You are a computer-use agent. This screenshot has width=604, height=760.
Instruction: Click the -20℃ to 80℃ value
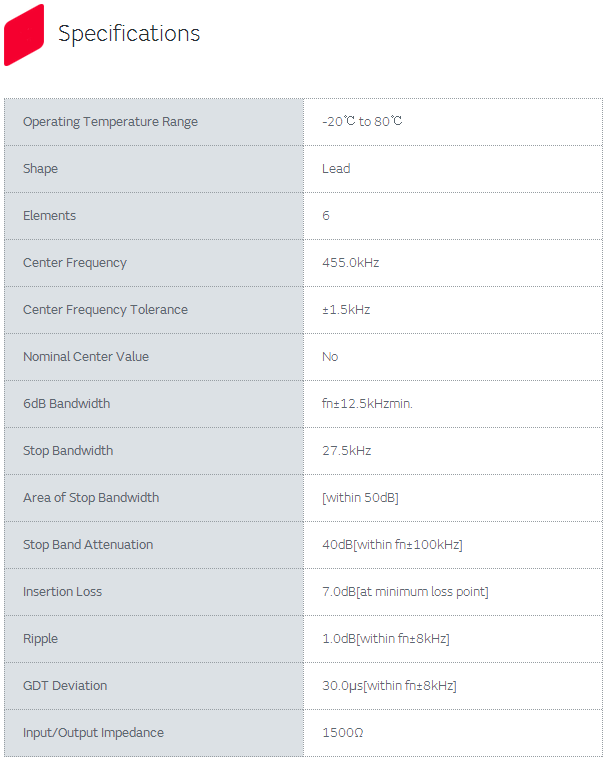pos(362,122)
